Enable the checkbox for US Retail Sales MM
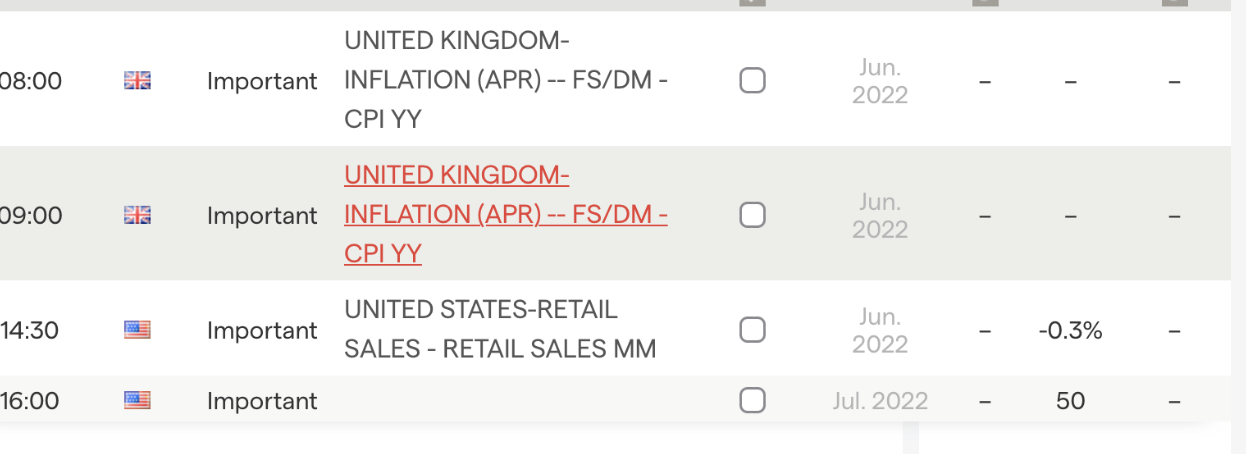Image resolution: width=1246 pixels, height=454 pixels. (753, 330)
